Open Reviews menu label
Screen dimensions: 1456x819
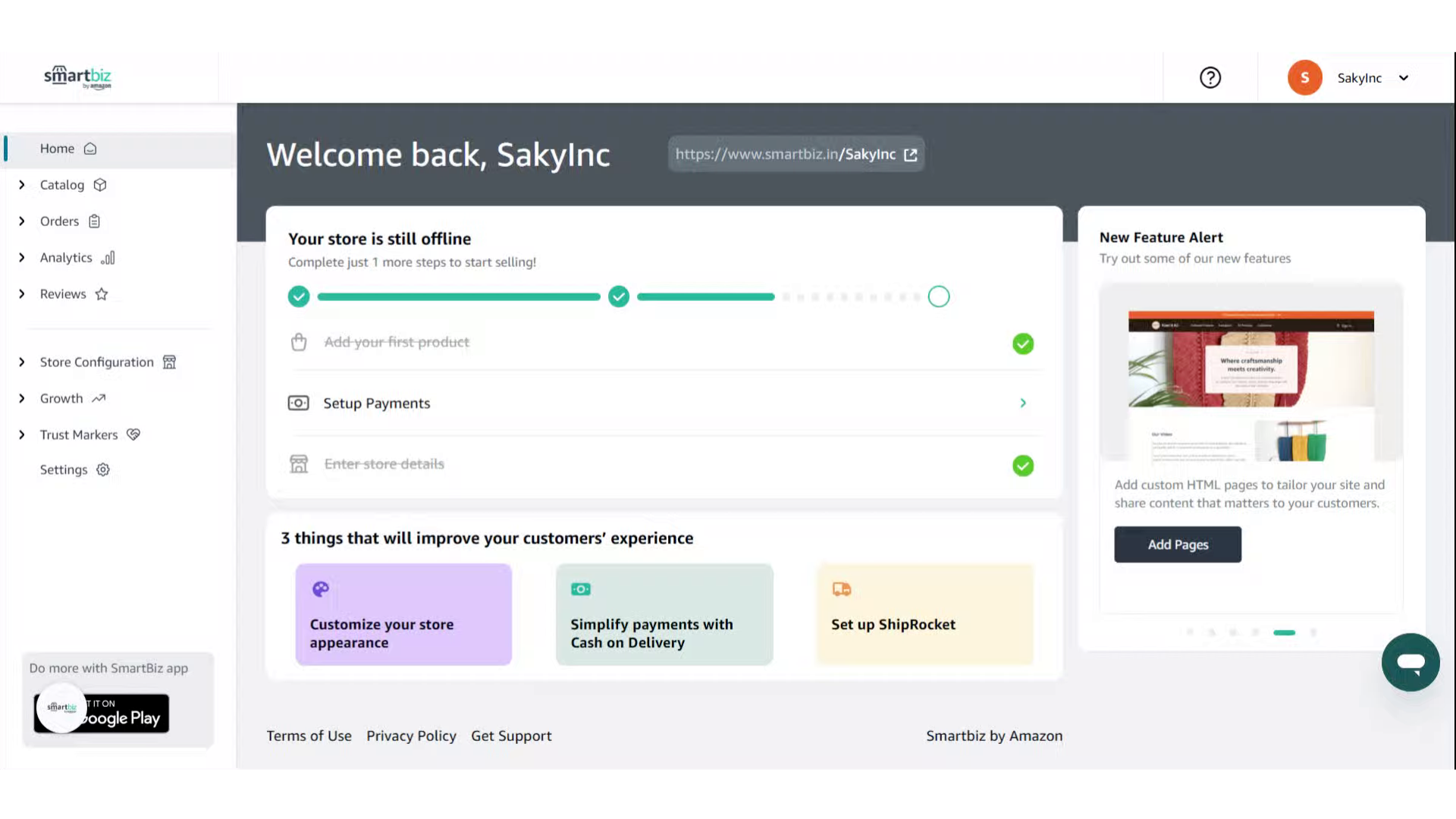pyautogui.click(x=63, y=294)
